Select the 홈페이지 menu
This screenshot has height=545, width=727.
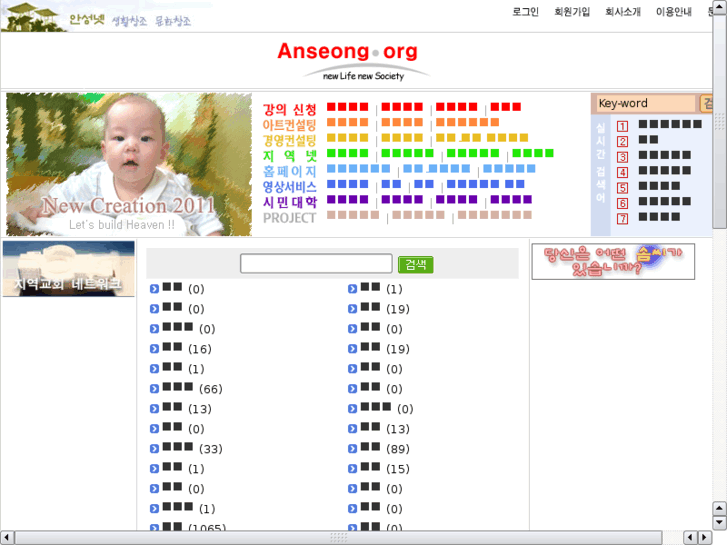coord(289,171)
